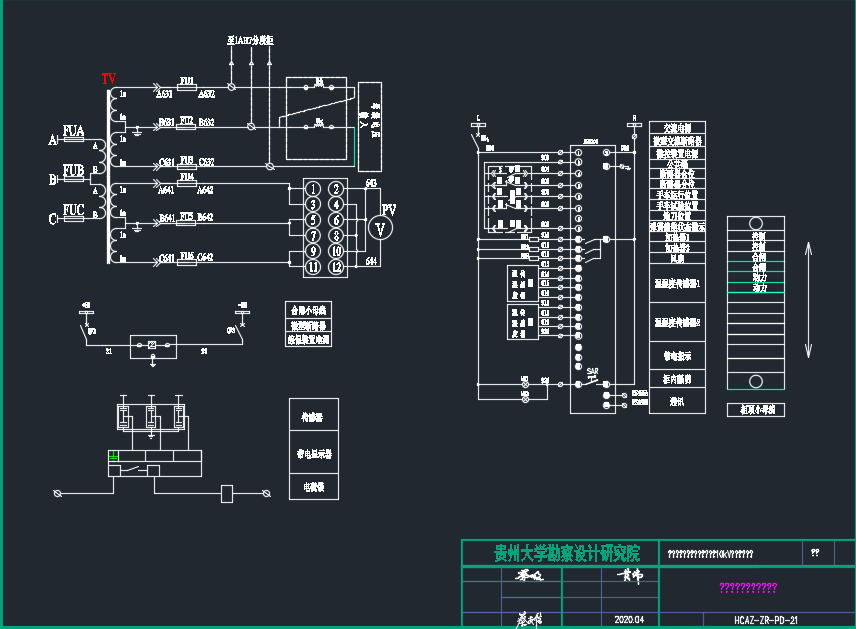The height and width of the screenshot is (629, 856).
Task: Click the 柜顶小母线 caption box
Action: click(x=756, y=410)
